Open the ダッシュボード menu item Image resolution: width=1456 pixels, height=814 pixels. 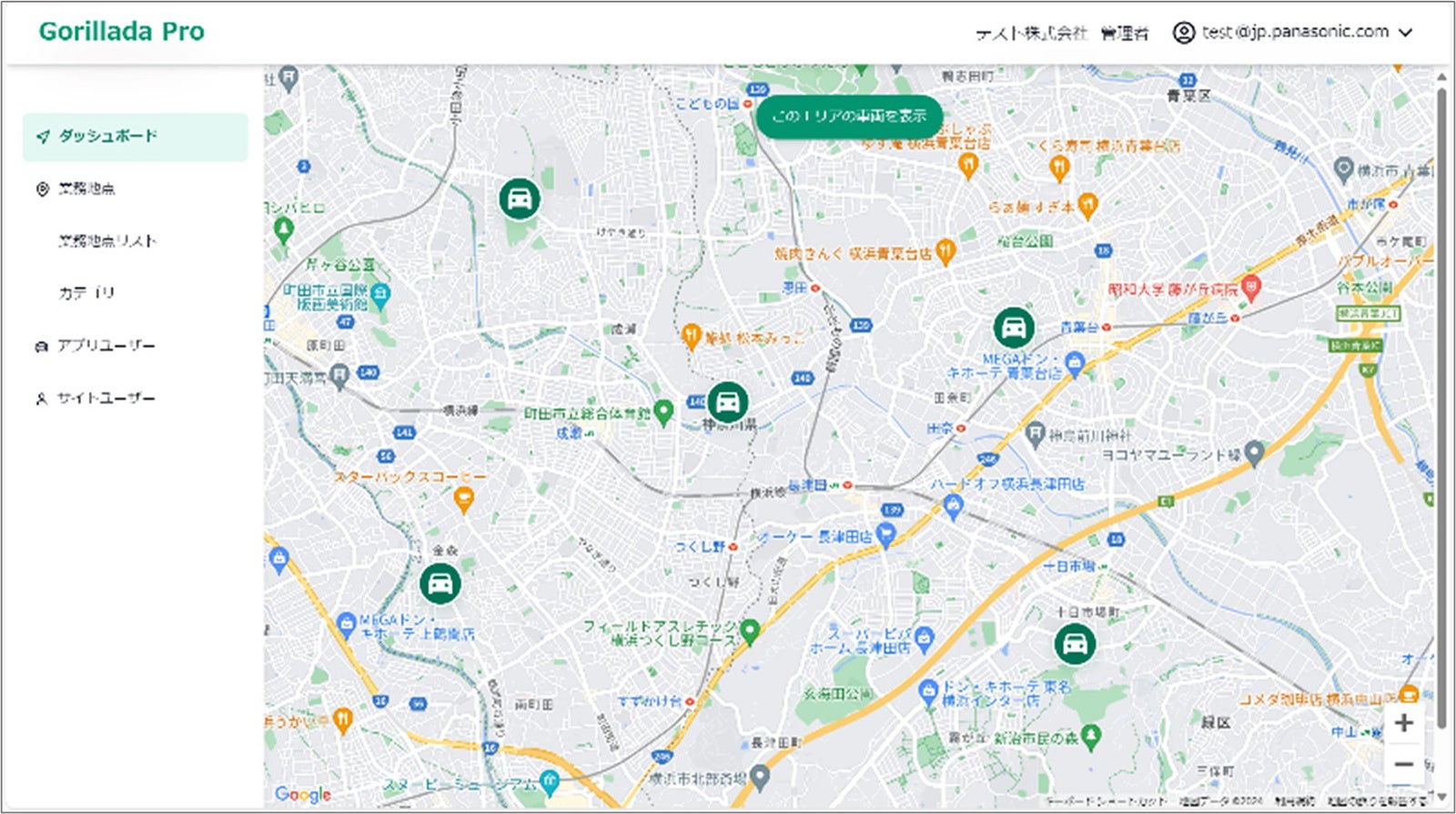point(135,137)
